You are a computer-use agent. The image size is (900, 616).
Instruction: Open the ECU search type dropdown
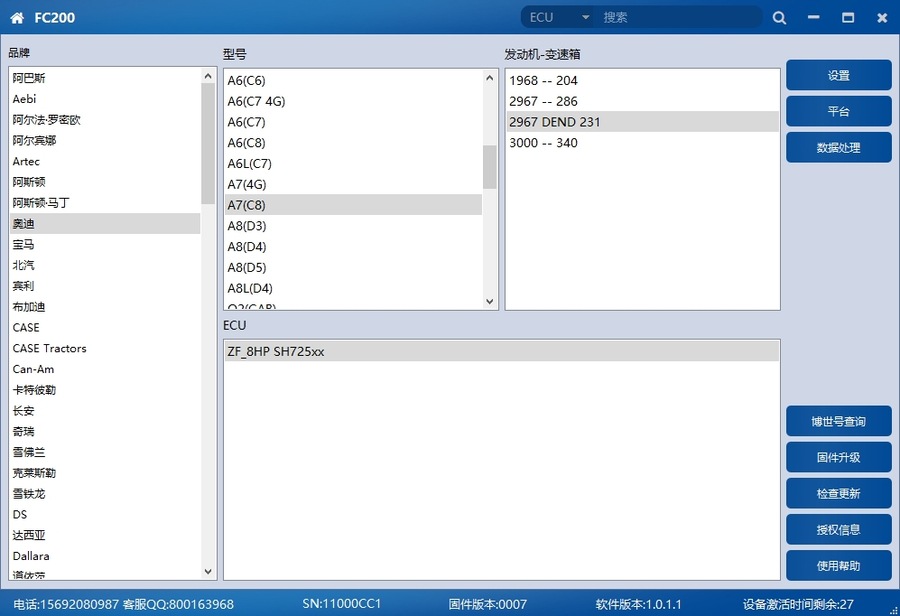pos(560,18)
